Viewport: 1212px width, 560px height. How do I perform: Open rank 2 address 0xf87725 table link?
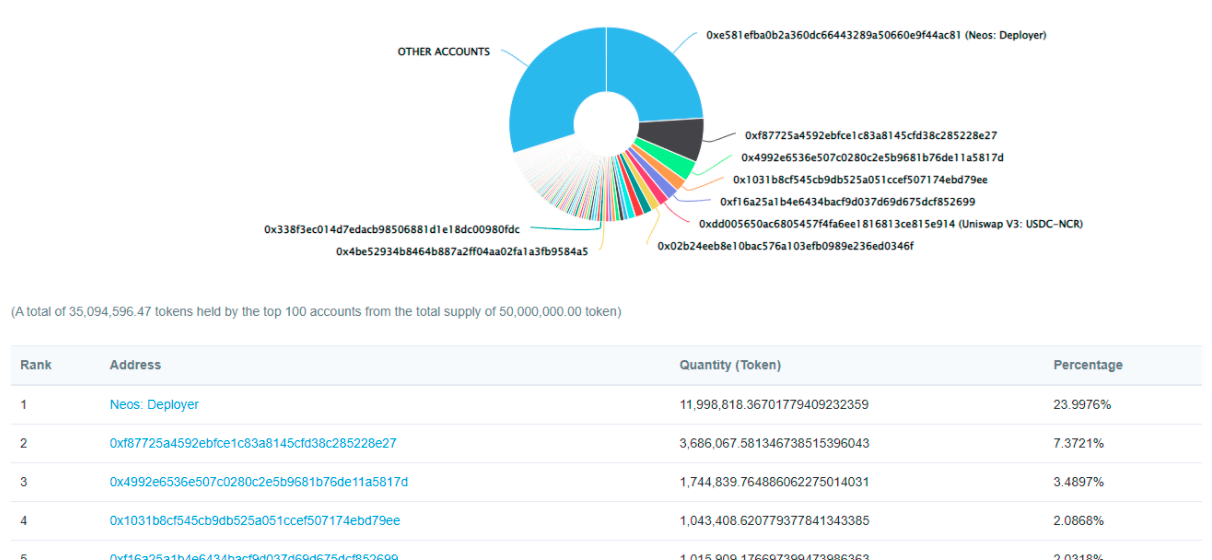(253, 443)
